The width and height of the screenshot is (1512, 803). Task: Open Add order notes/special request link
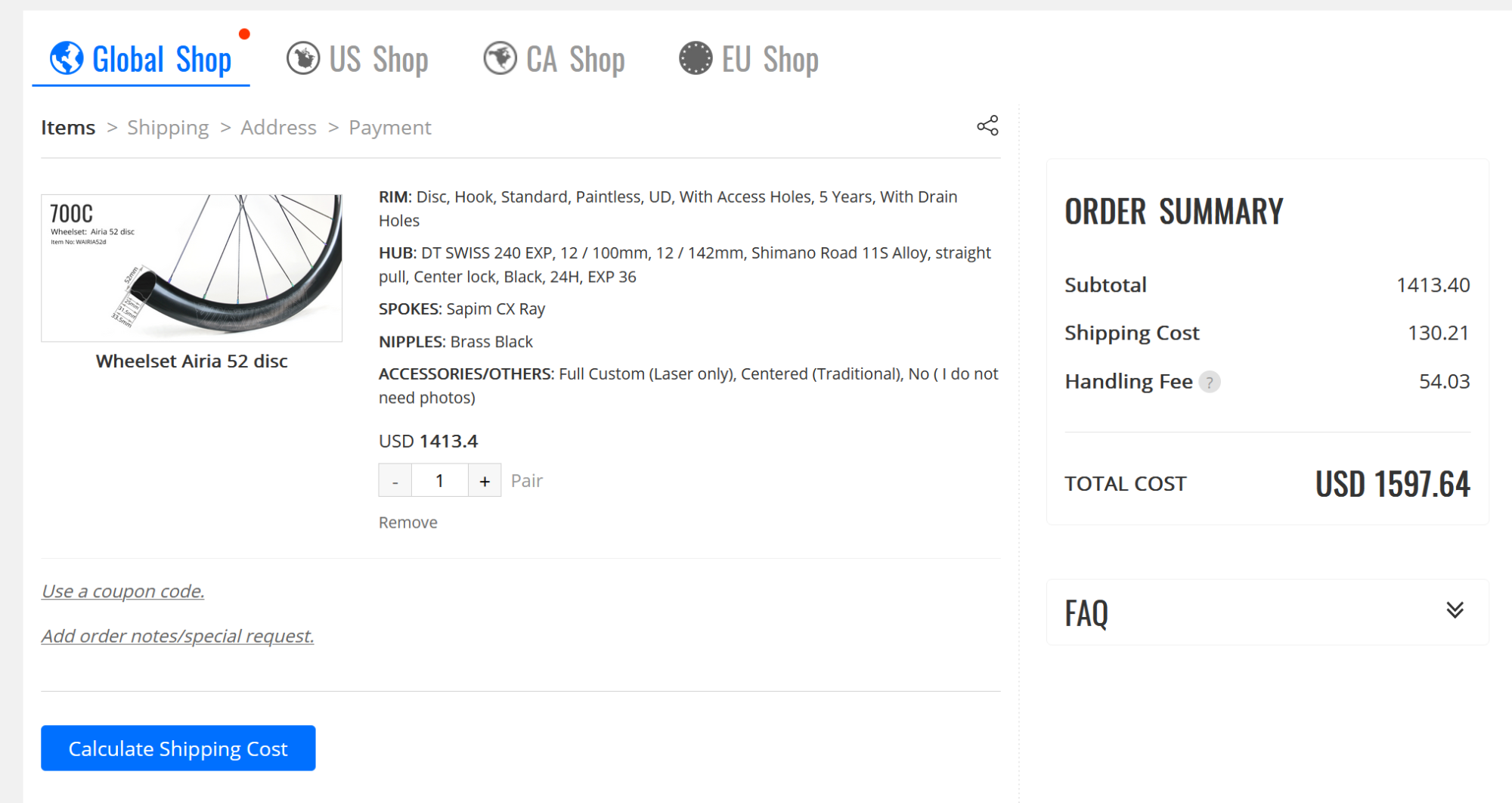(x=178, y=636)
